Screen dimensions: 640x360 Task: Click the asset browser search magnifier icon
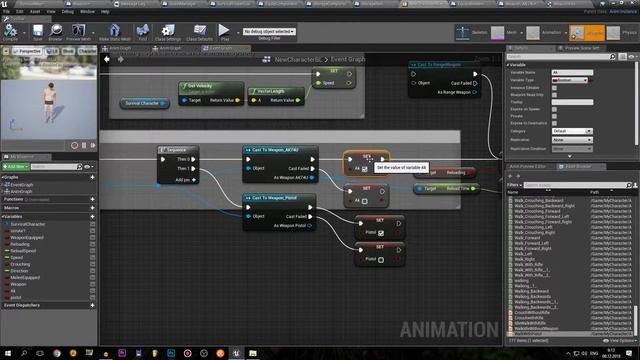click(629, 185)
